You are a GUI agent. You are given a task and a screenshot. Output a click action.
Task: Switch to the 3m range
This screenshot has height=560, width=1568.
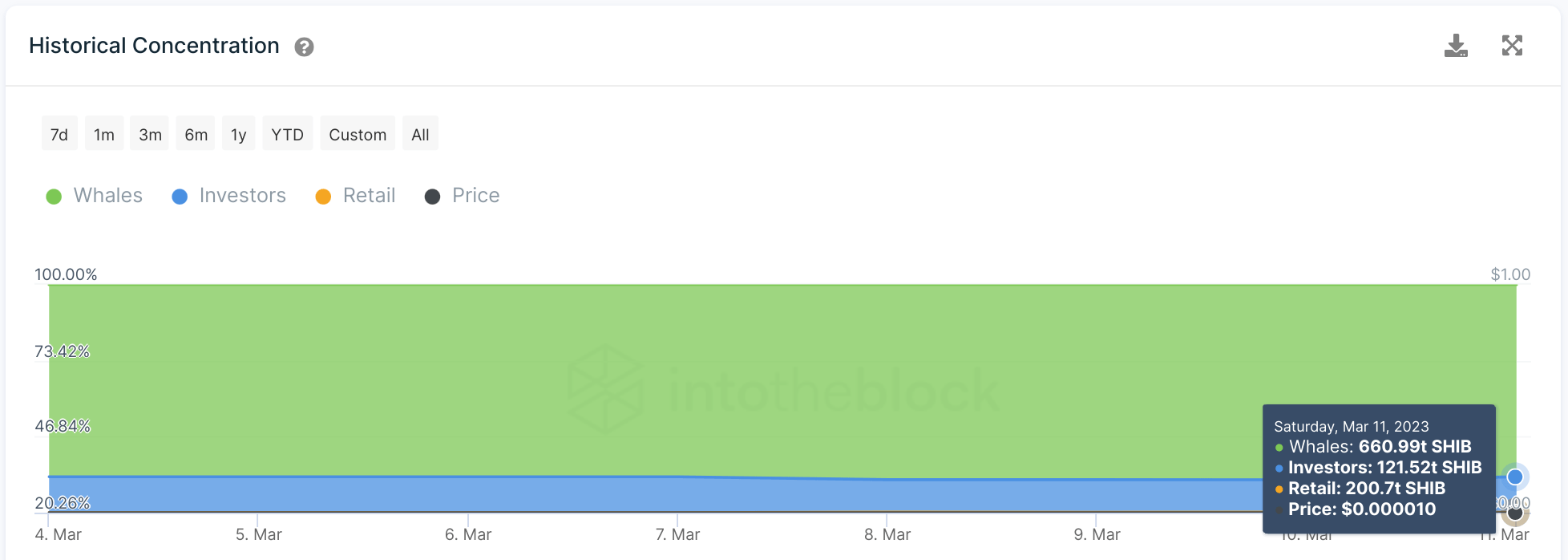pyautogui.click(x=150, y=135)
